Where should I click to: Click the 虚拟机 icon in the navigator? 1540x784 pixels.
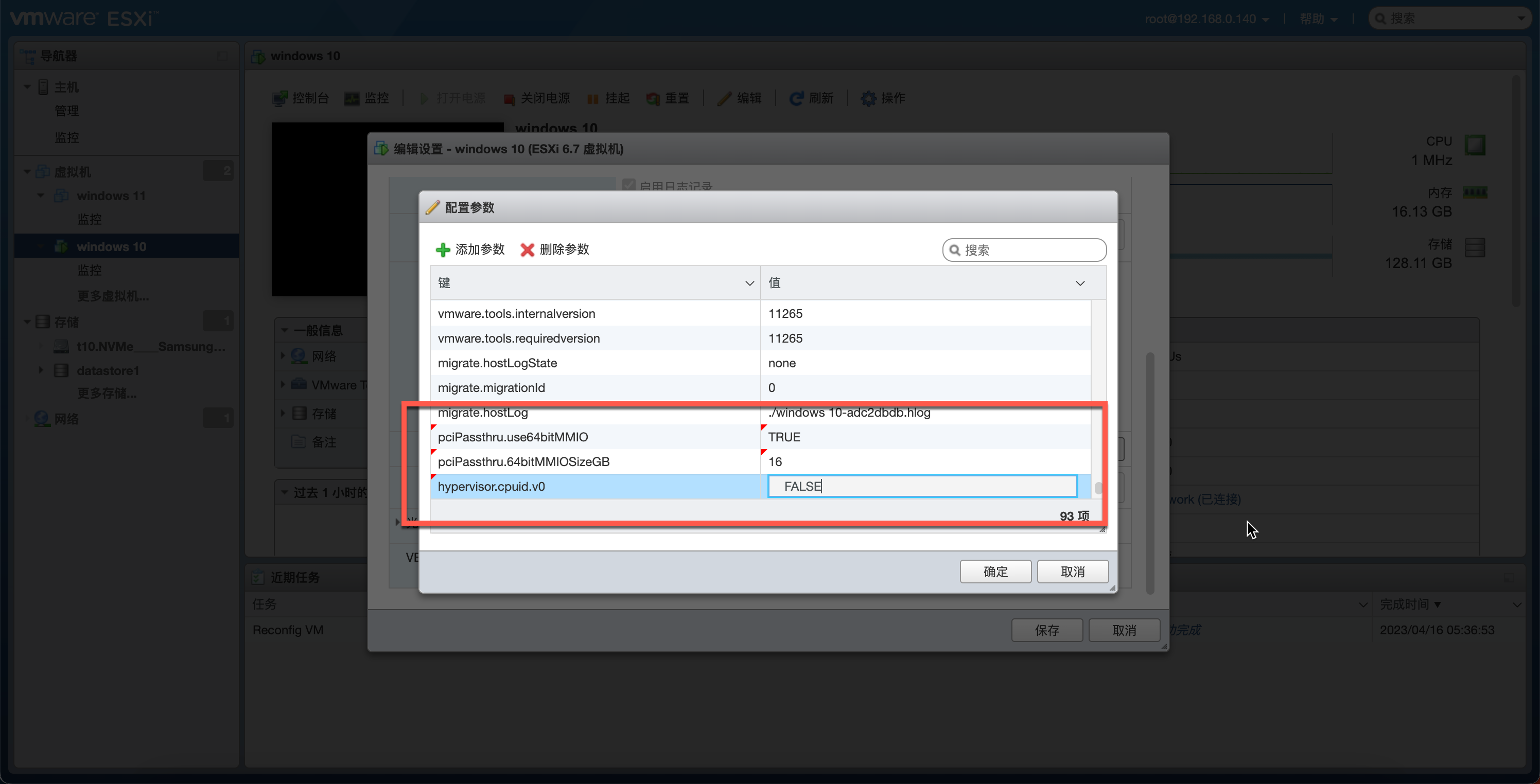click(x=42, y=171)
